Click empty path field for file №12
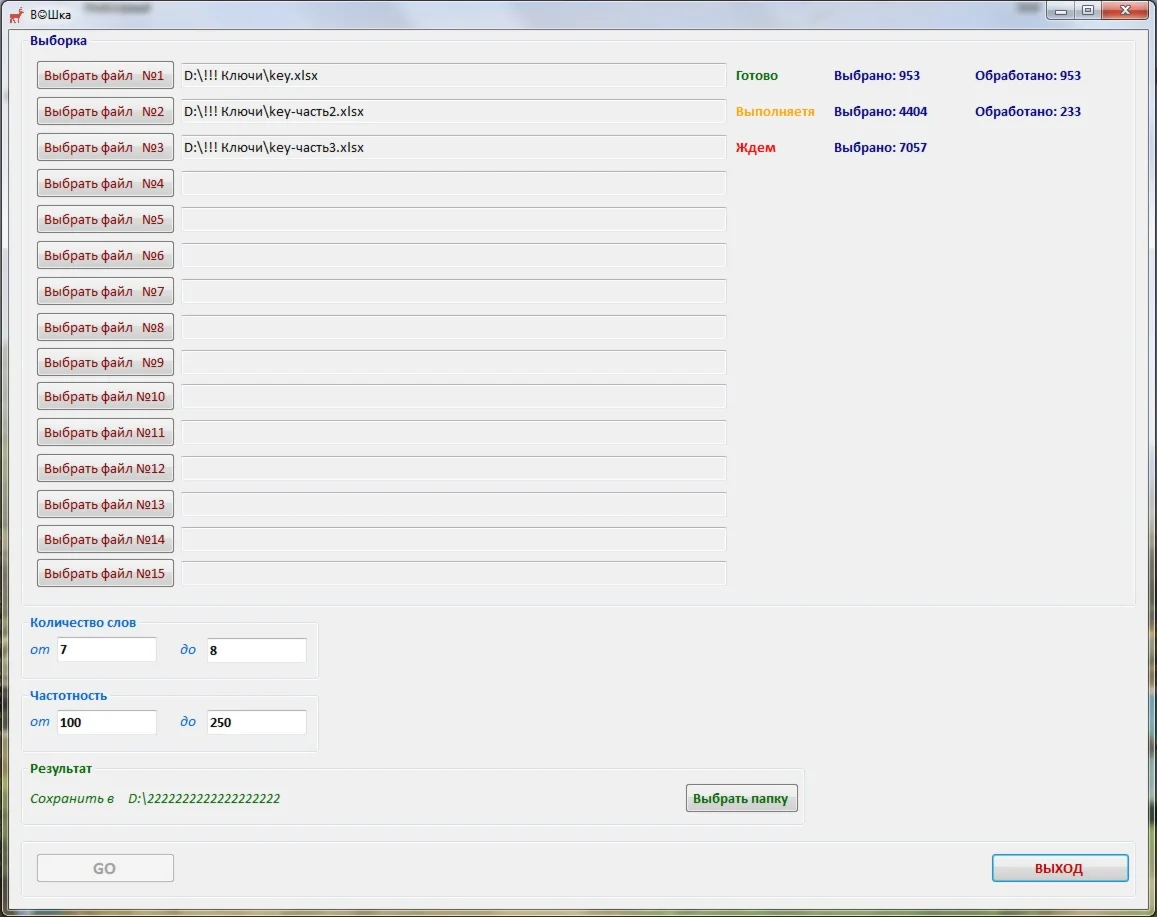 [454, 468]
